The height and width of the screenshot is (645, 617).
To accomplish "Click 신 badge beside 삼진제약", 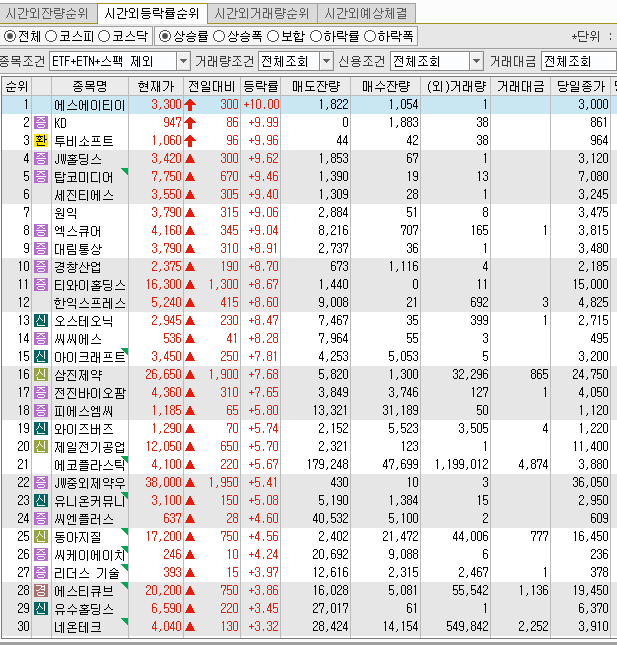I will (41, 374).
